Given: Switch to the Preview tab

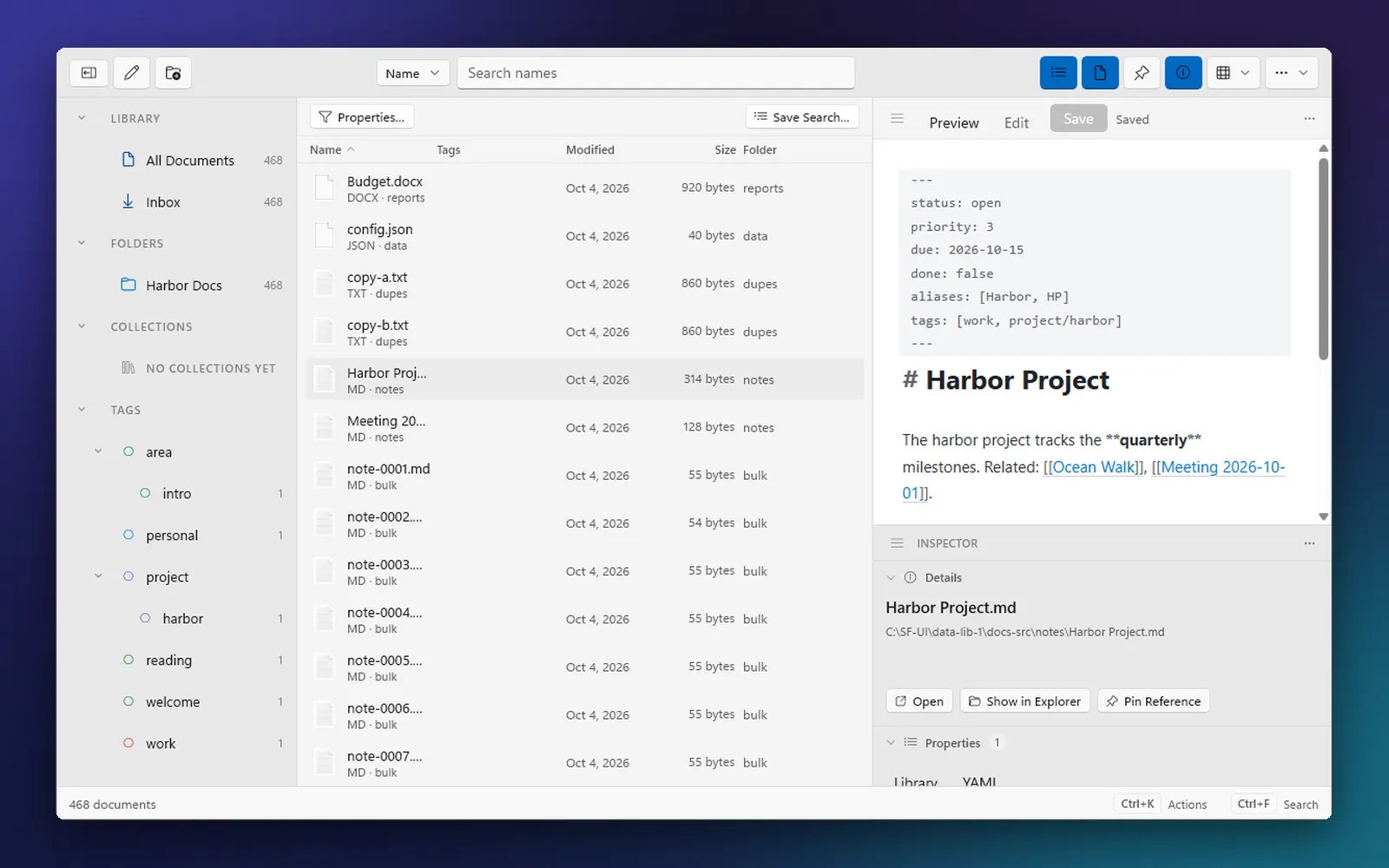Looking at the screenshot, I should (954, 122).
